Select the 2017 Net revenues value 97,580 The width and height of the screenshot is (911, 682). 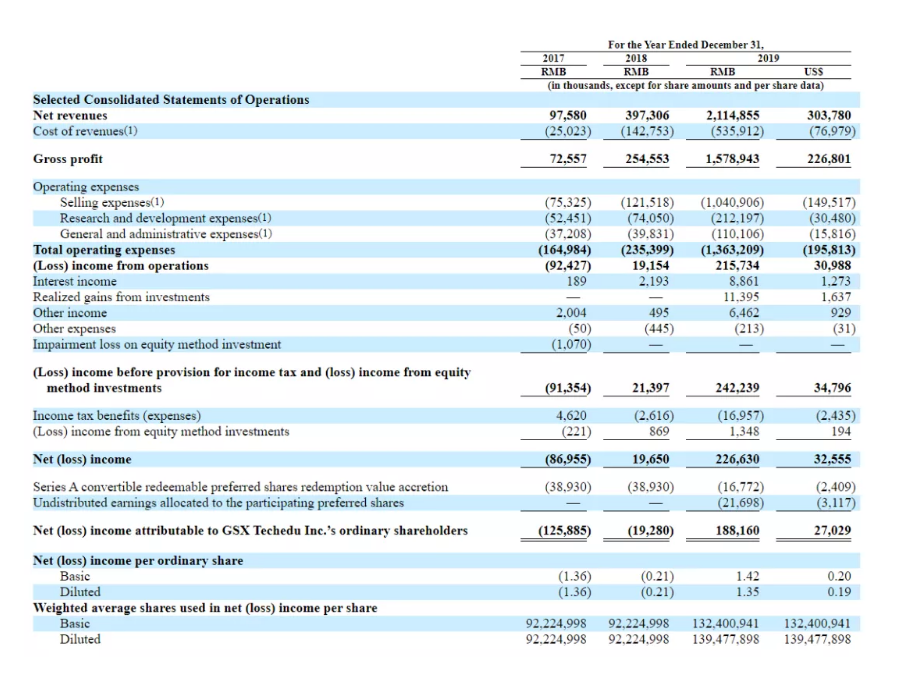click(568, 116)
